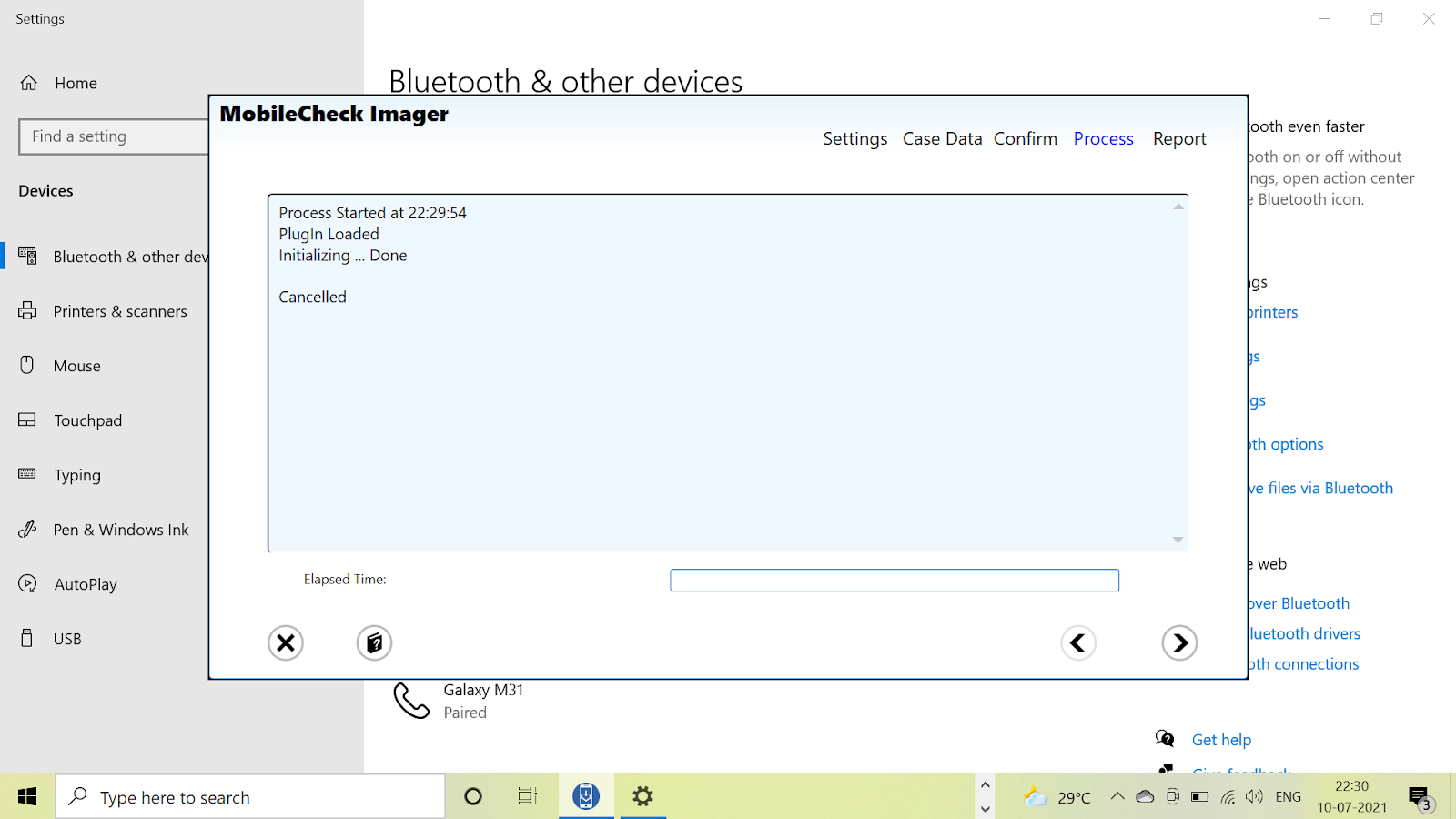Screen dimensions: 1456x819
Task: Open the volume speaker icon
Action: (1255, 797)
